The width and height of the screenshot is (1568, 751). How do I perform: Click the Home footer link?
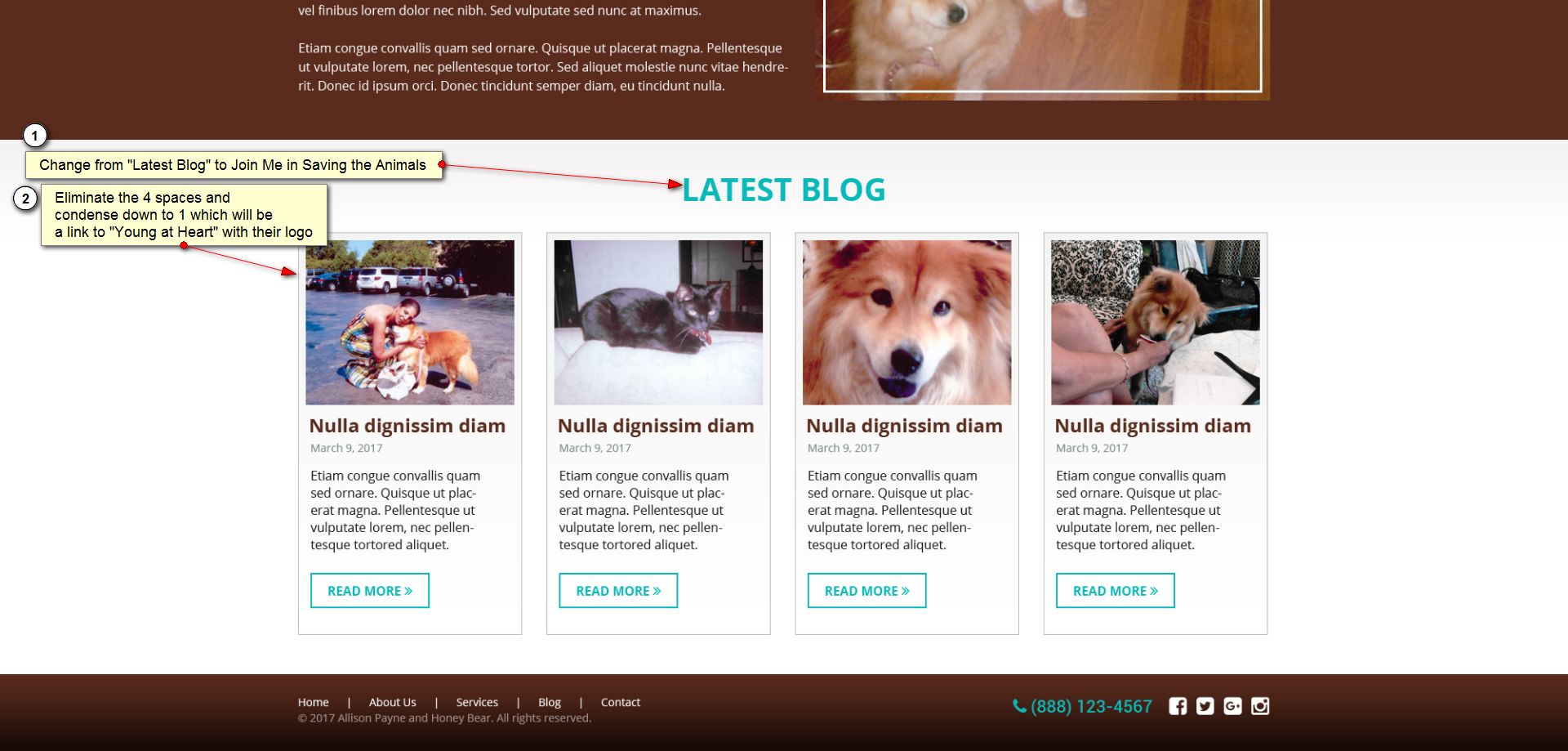pos(313,702)
